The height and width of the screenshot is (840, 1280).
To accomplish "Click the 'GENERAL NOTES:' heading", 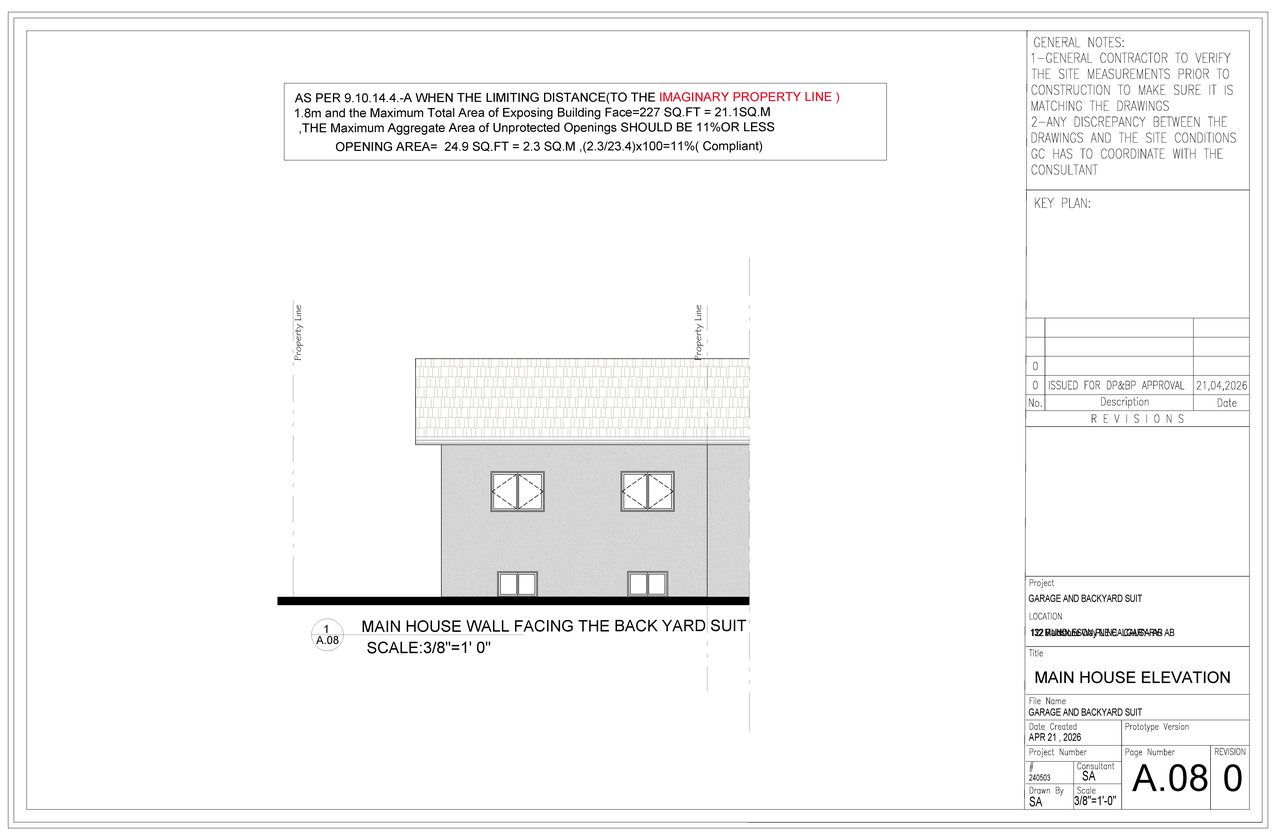I will (x=1078, y=42).
